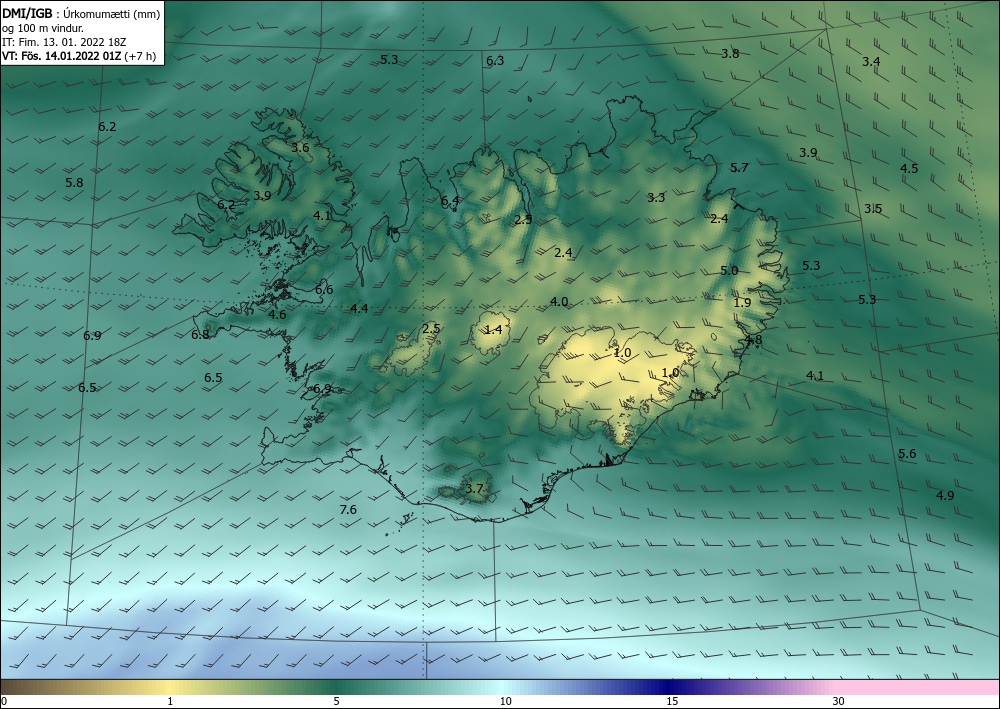Click the 1.9 value label

click(x=742, y=303)
